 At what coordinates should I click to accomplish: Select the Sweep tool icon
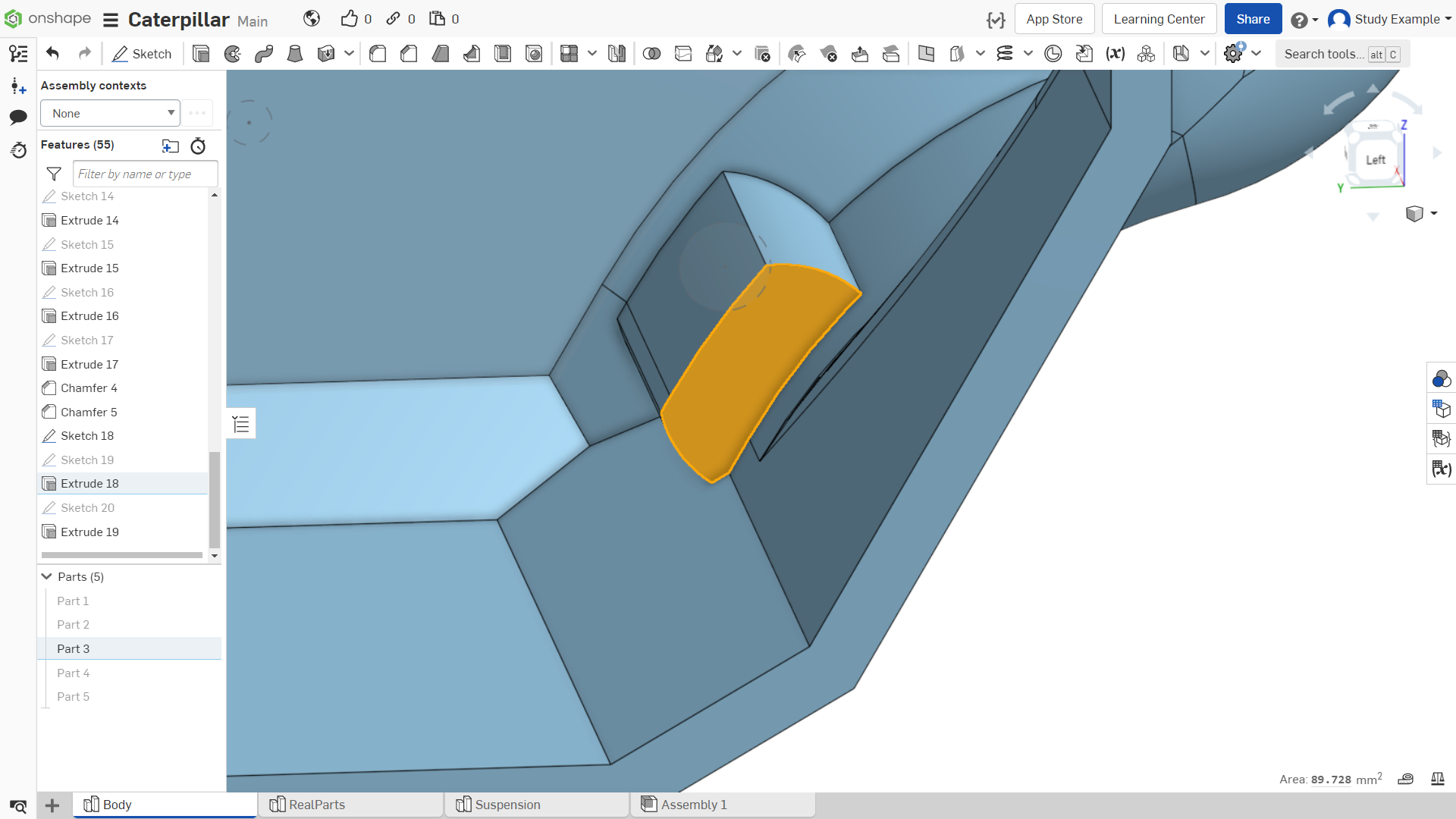[x=264, y=54]
